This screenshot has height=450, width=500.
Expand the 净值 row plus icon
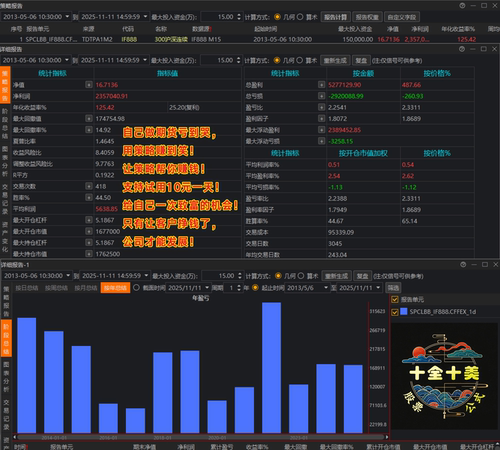pos(88,85)
